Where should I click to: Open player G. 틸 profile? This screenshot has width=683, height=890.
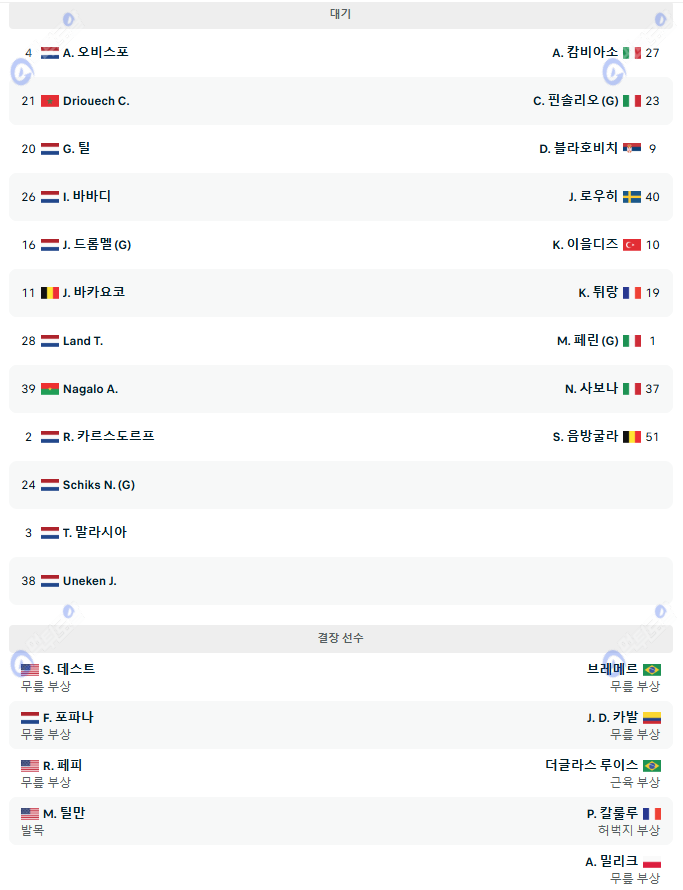pos(76,149)
